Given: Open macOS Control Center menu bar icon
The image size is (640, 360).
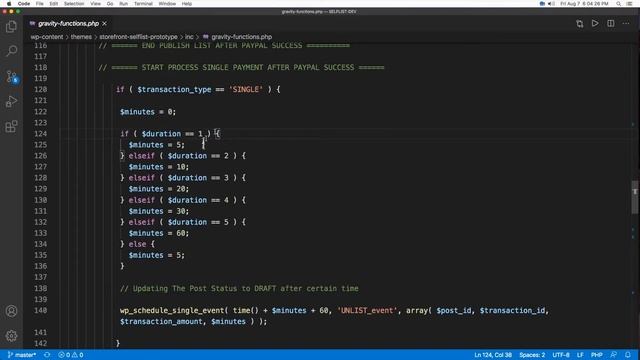Looking at the screenshot, I should [x=629, y=4].
